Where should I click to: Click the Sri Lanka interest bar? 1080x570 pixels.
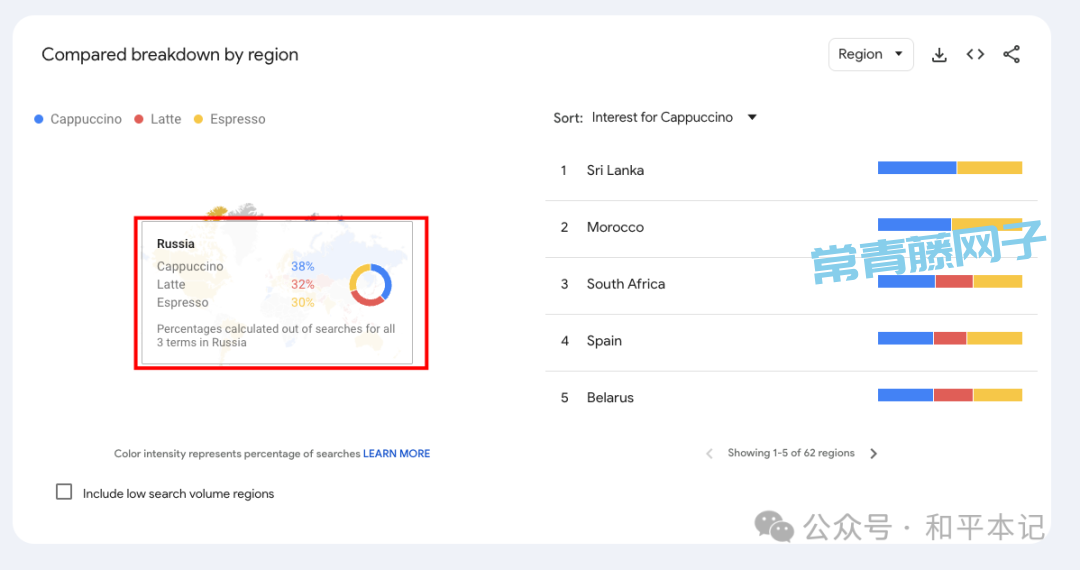click(950, 168)
